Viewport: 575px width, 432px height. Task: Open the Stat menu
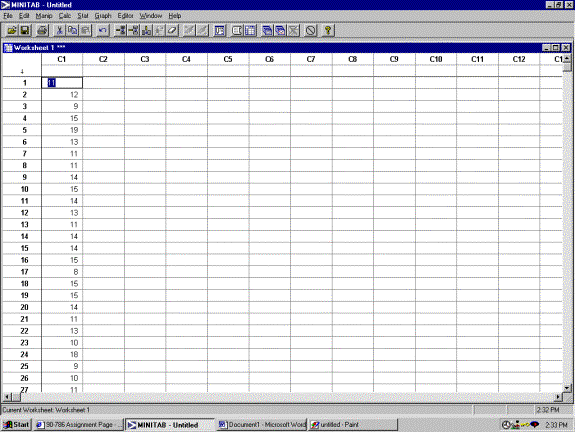pyautogui.click(x=83, y=16)
